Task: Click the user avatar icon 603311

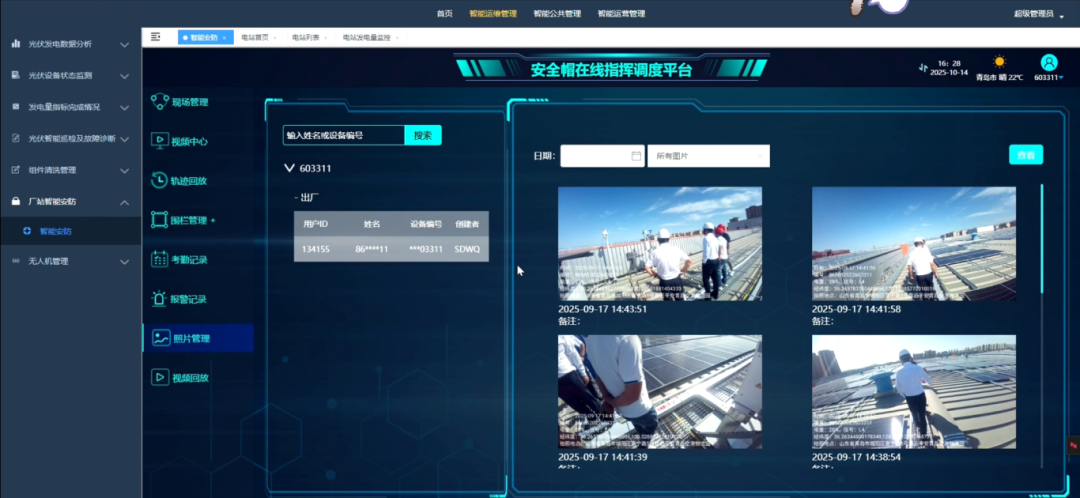Action: coord(1048,62)
